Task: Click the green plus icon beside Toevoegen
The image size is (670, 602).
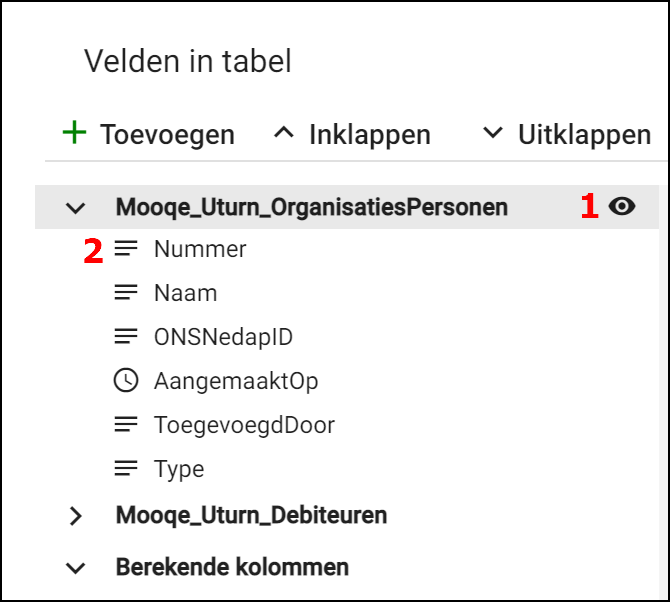Action: [x=74, y=133]
